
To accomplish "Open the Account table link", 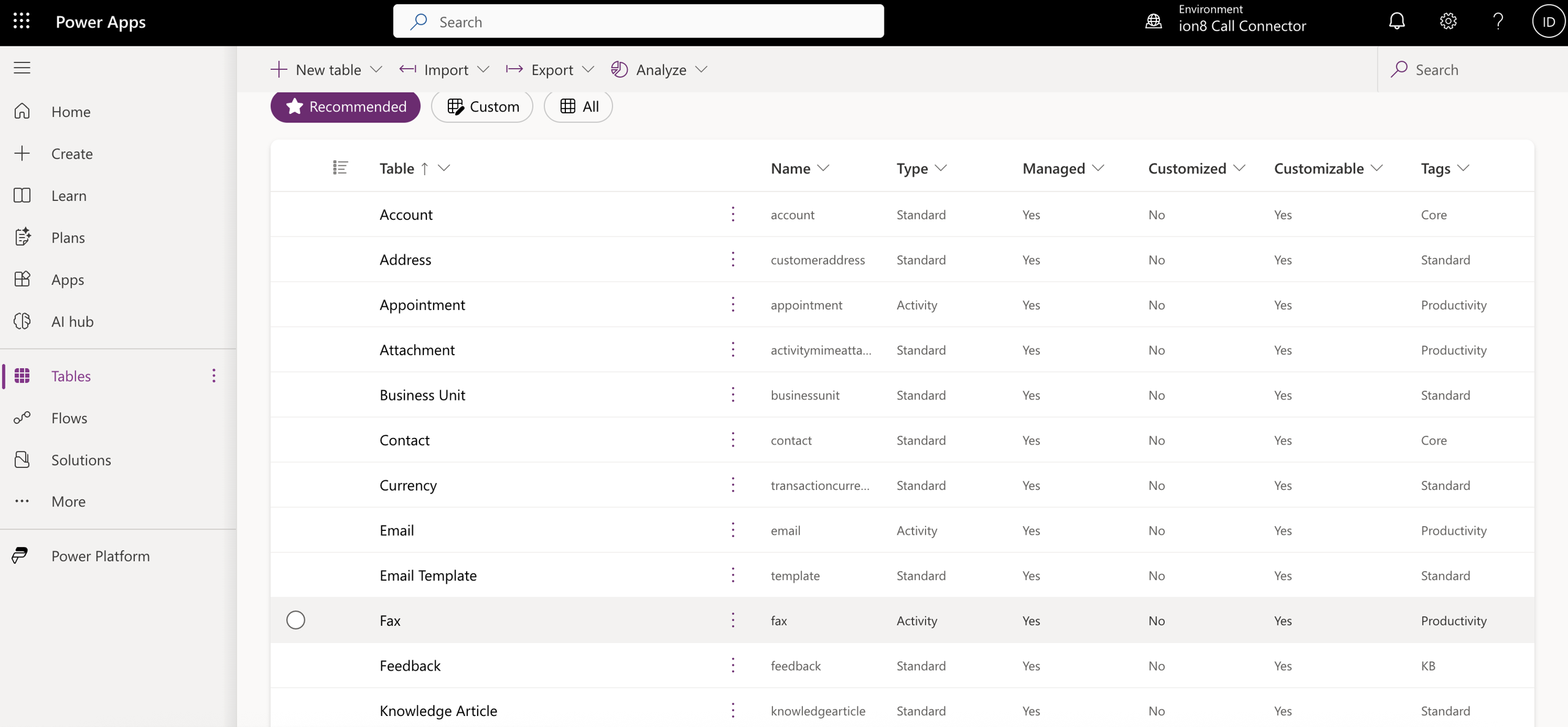I will point(405,214).
